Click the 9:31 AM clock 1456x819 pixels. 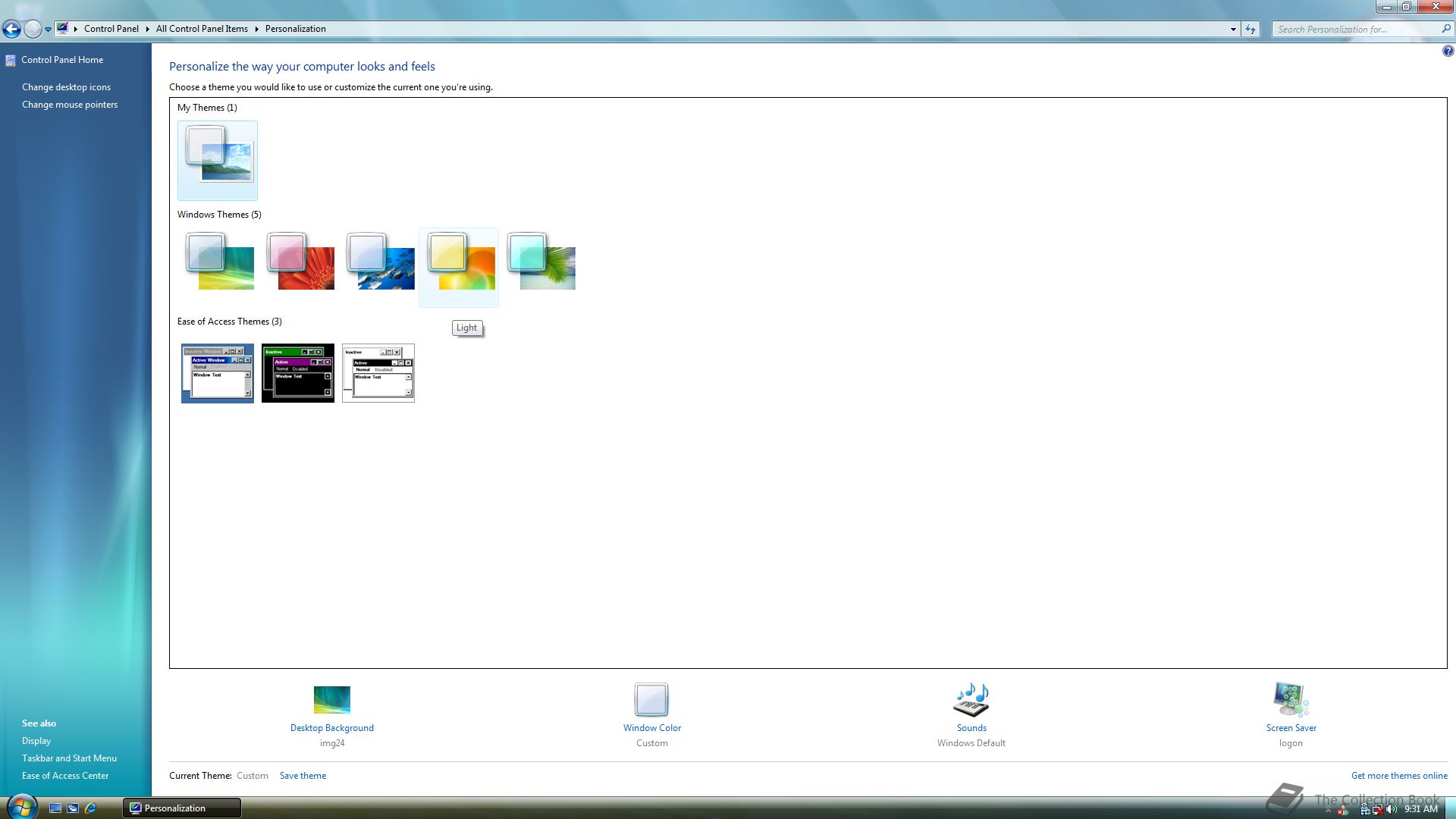coord(1420,809)
